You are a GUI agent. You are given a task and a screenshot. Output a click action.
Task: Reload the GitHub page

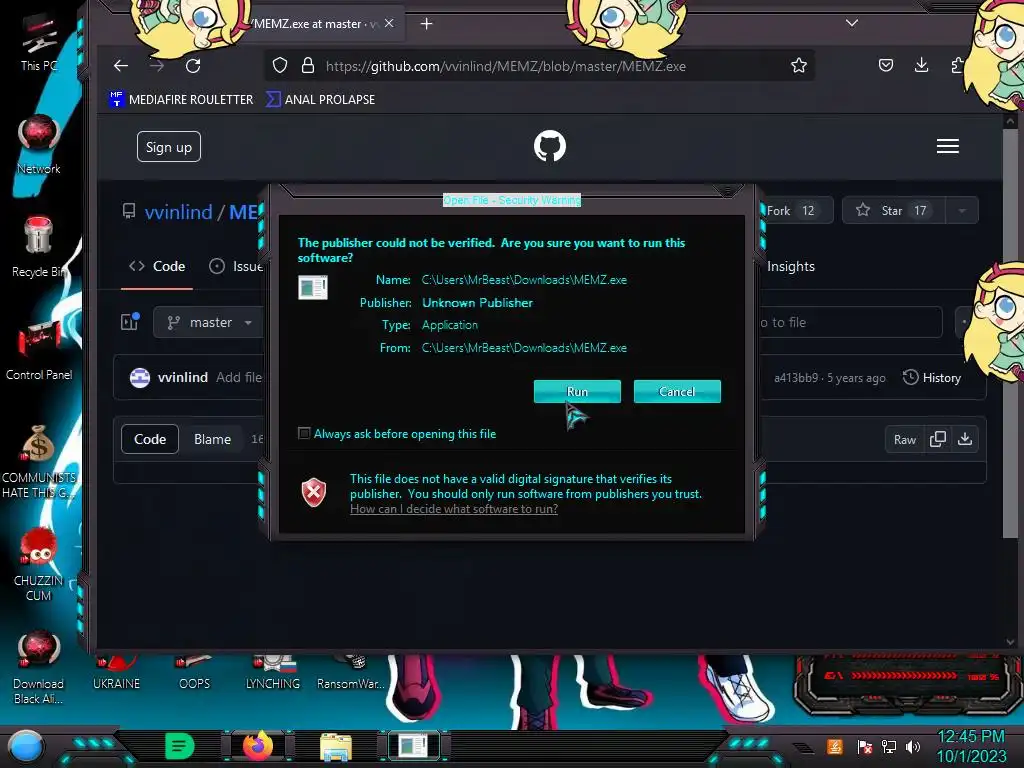click(193, 65)
